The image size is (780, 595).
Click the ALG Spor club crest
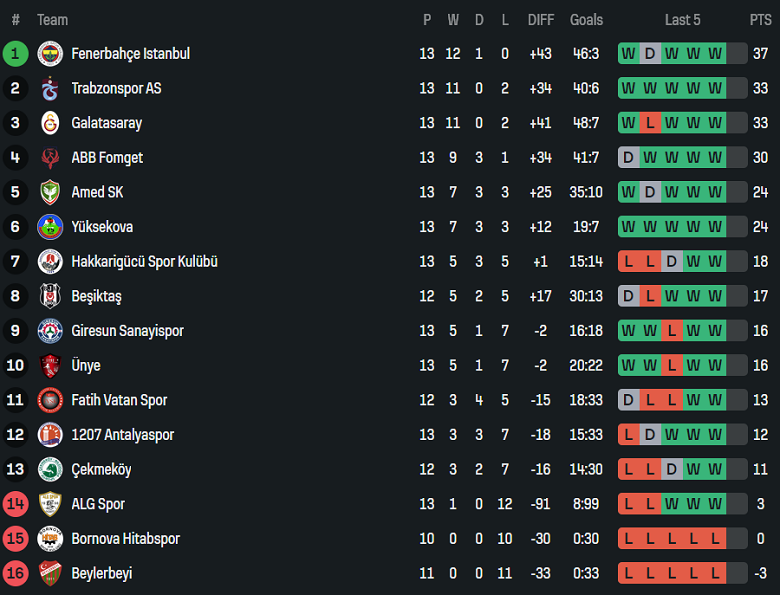50,504
